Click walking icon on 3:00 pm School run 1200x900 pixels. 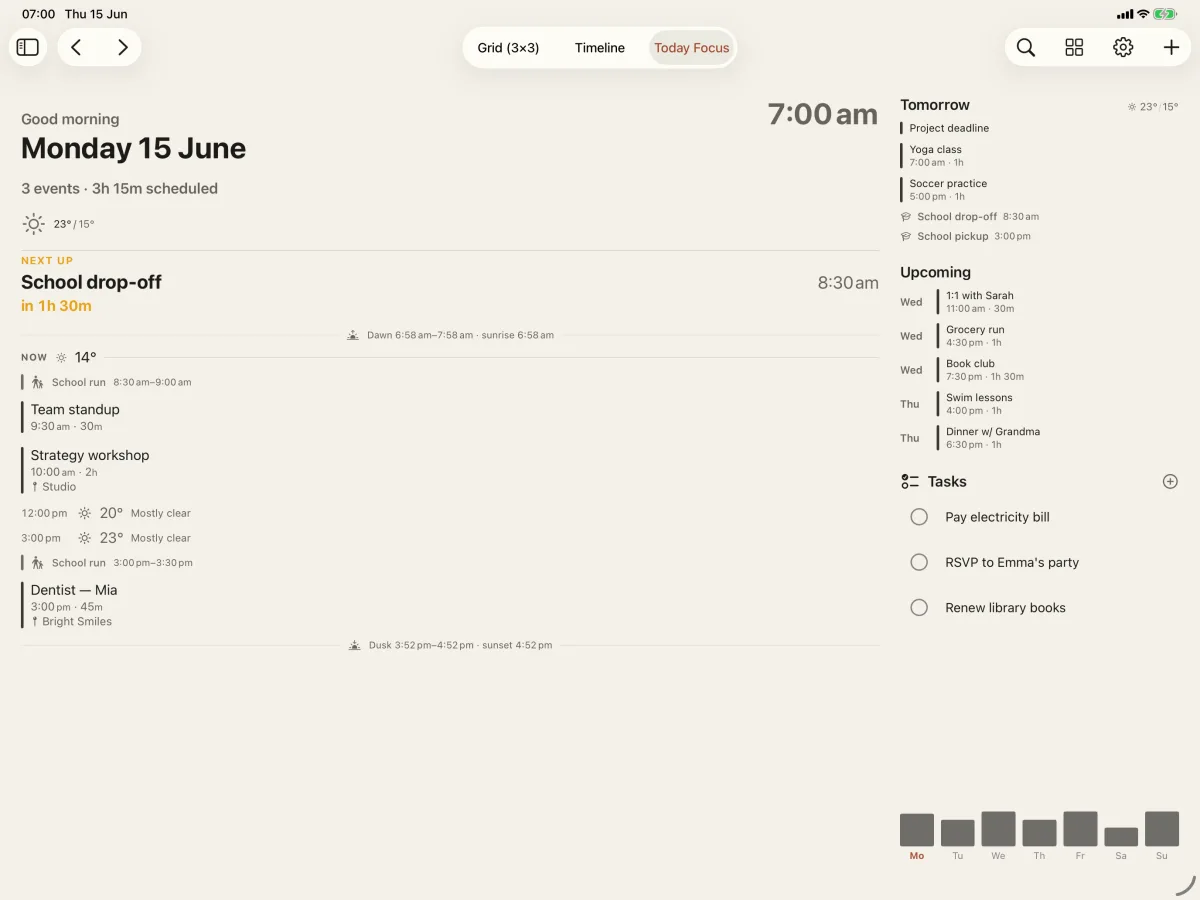coord(38,563)
